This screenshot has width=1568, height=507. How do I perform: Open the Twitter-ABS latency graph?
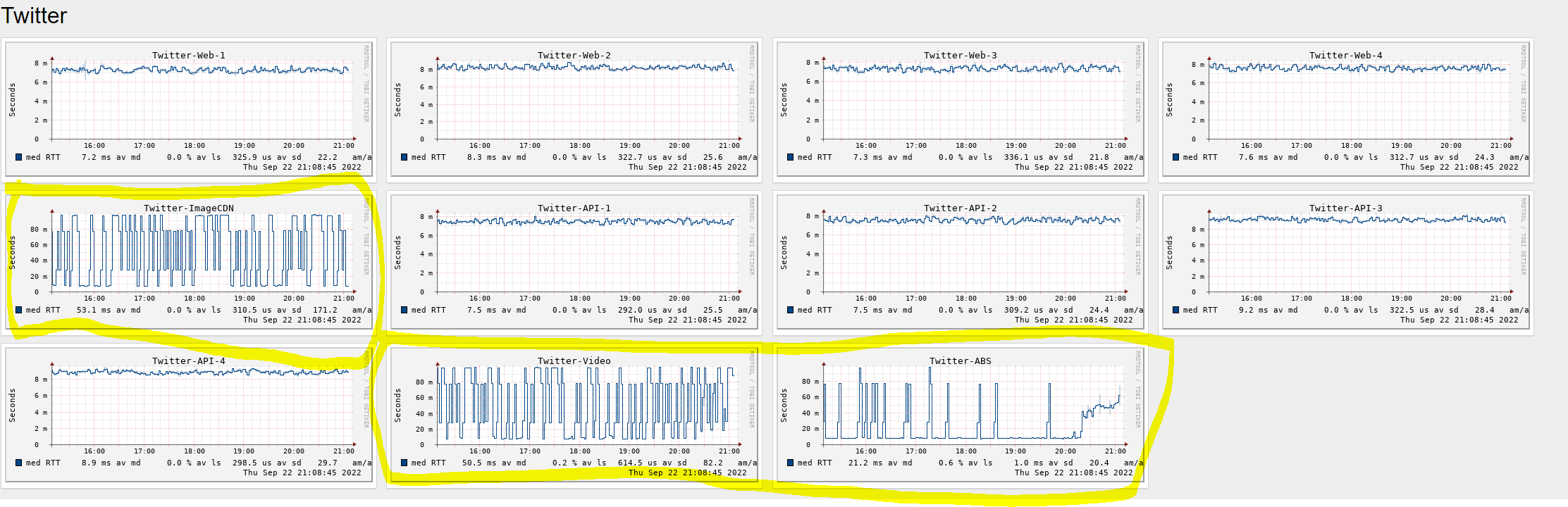click(x=961, y=415)
